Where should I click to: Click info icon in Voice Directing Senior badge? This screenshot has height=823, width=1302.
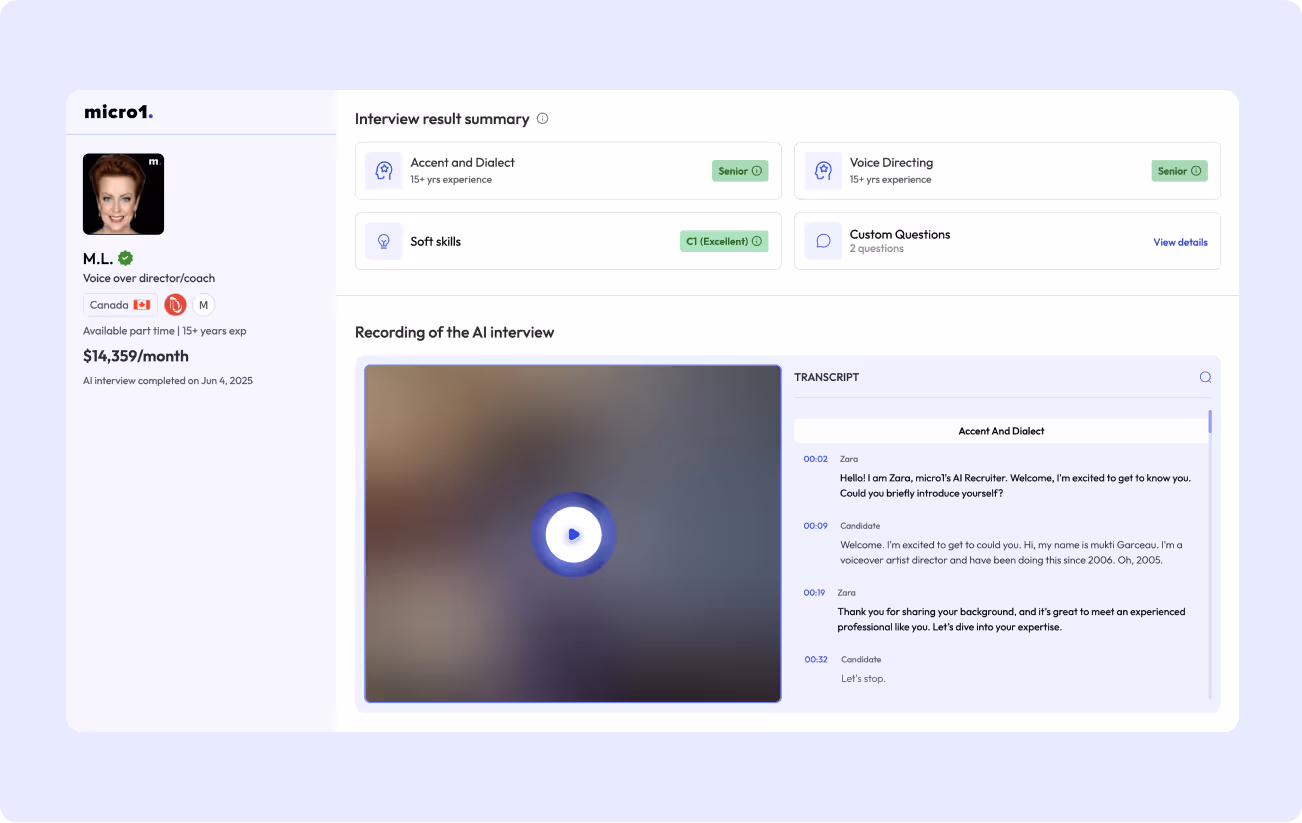click(x=1196, y=171)
